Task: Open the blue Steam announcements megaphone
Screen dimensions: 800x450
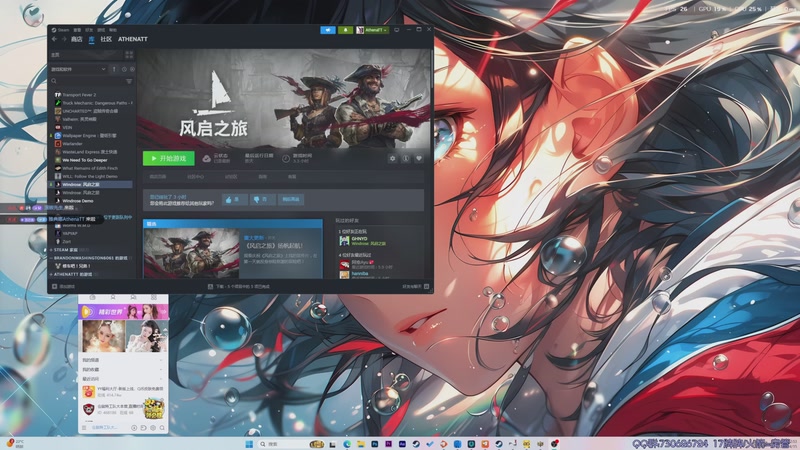Action: [328, 30]
